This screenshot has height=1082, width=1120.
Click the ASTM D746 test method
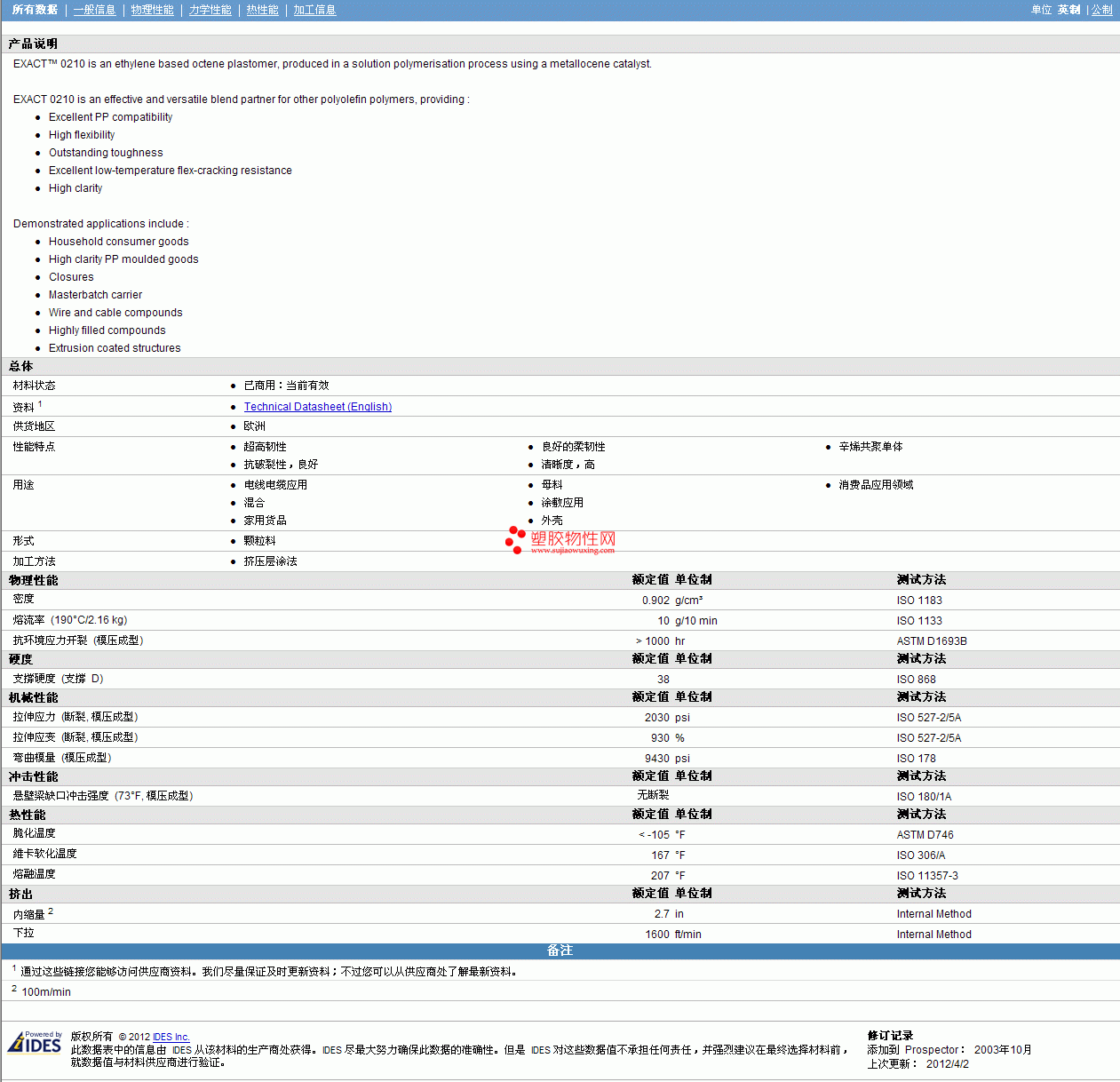(x=925, y=835)
